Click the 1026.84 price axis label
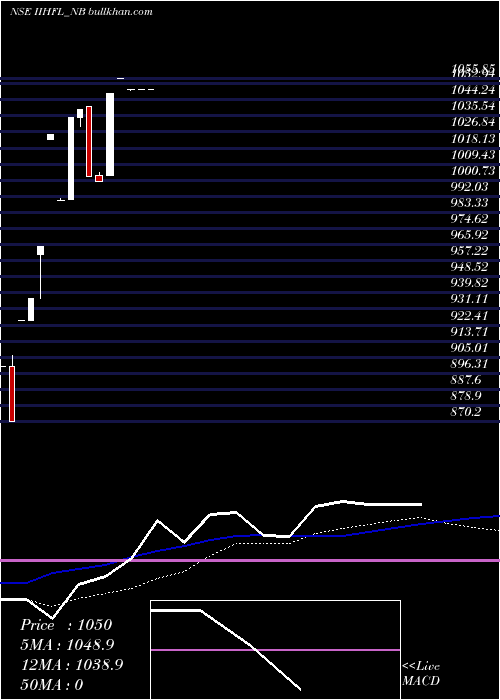500x700 pixels. click(473, 122)
